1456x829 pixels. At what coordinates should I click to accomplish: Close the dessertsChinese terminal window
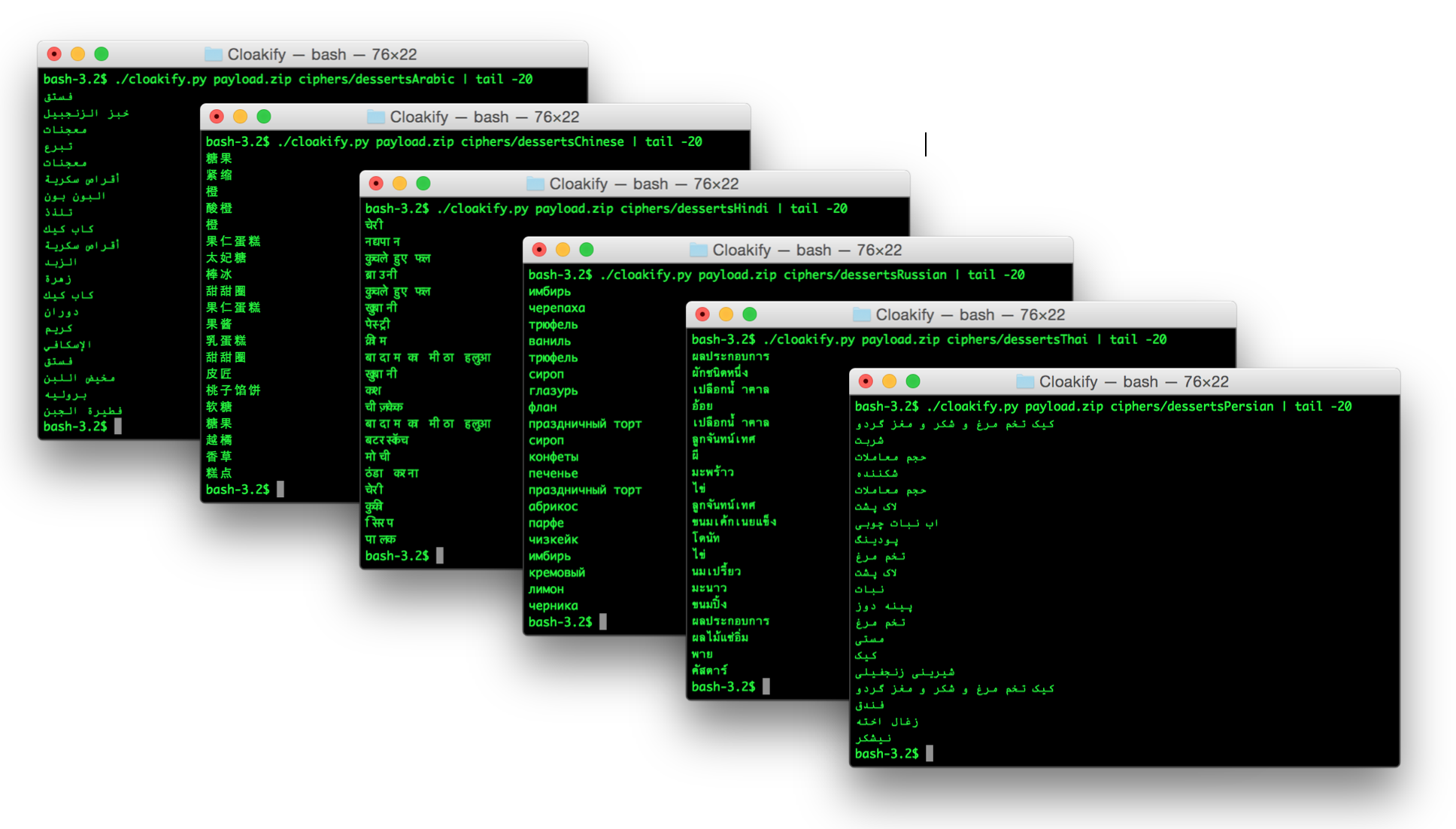pos(217,117)
